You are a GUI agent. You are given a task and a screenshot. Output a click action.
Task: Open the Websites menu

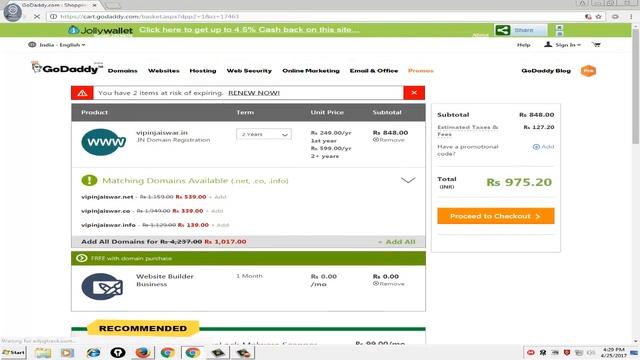tap(164, 71)
